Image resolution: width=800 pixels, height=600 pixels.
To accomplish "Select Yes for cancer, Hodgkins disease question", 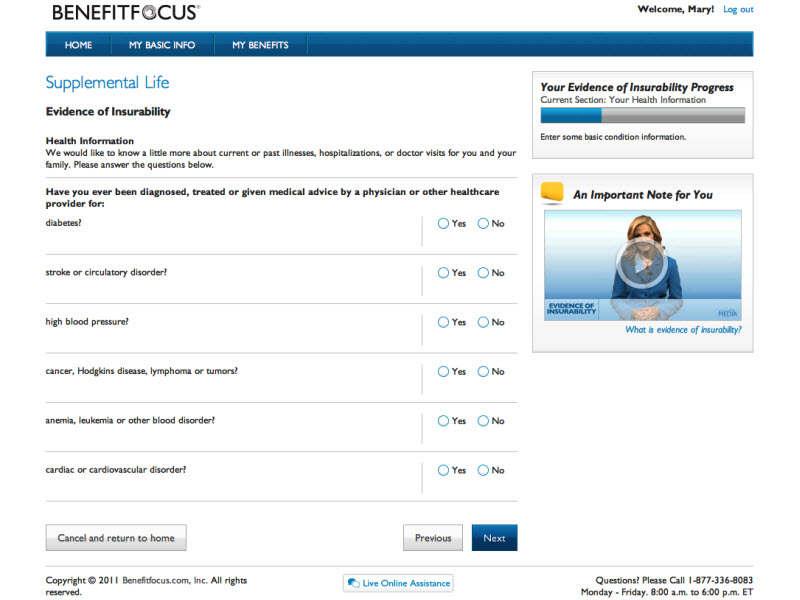I will tap(443, 371).
